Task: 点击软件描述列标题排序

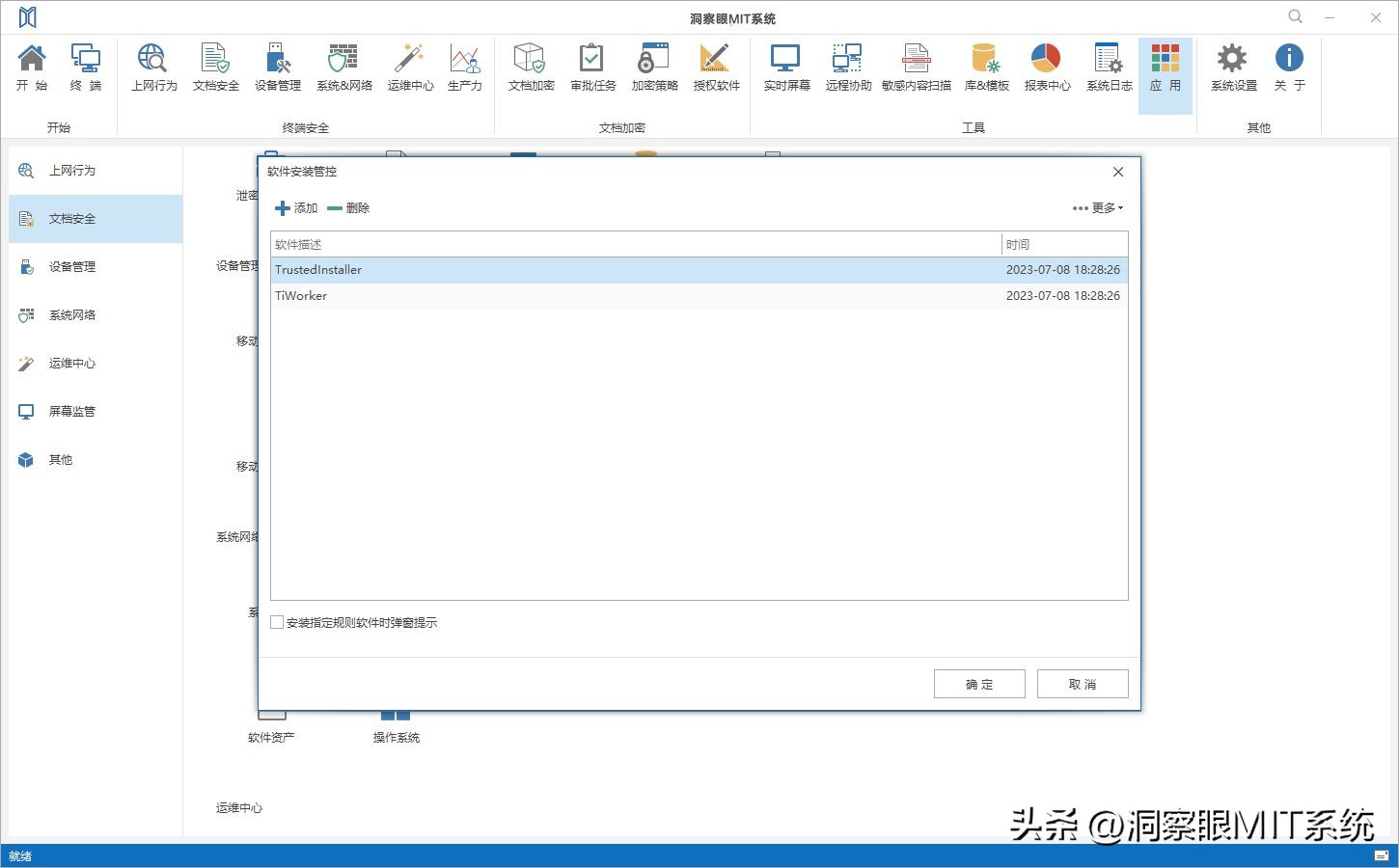Action: point(299,243)
